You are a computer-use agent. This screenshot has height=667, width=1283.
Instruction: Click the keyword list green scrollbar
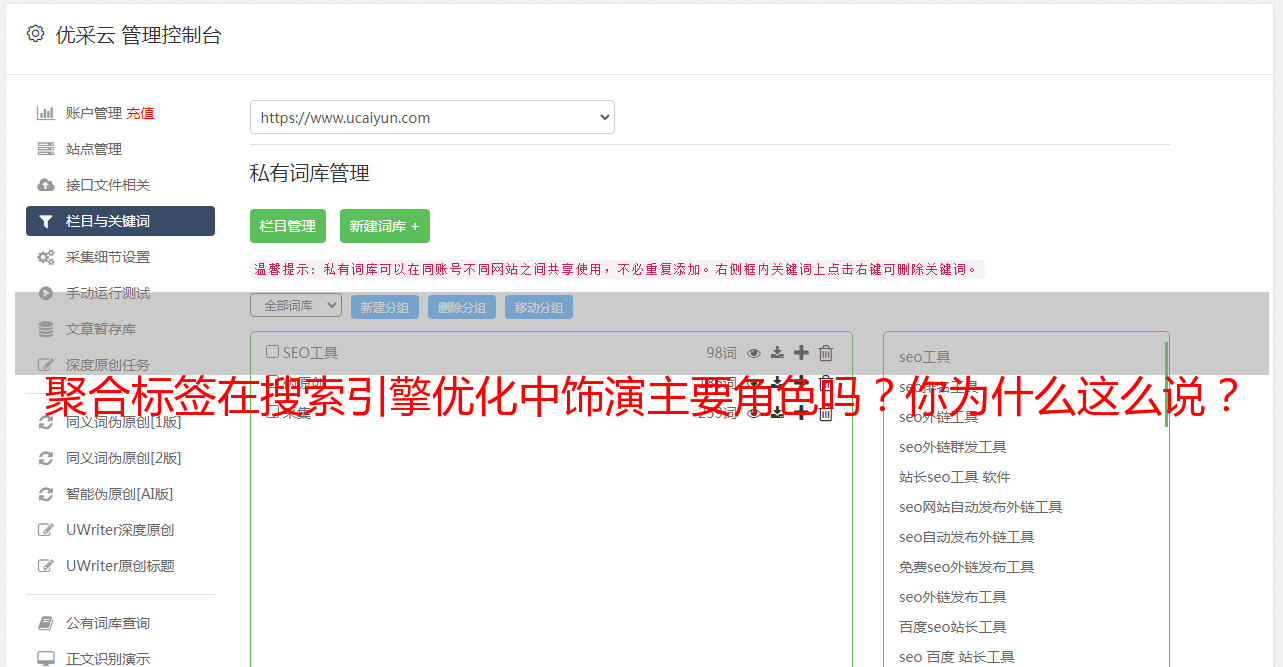coord(1166,385)
